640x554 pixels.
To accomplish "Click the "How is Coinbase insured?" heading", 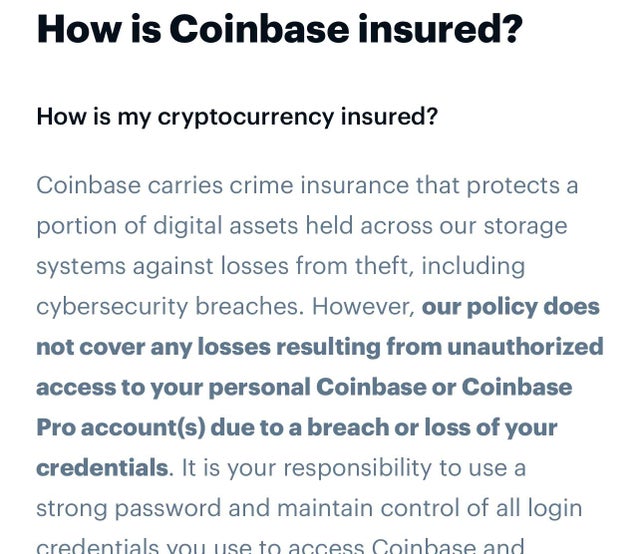I will [x=280, y=29].
